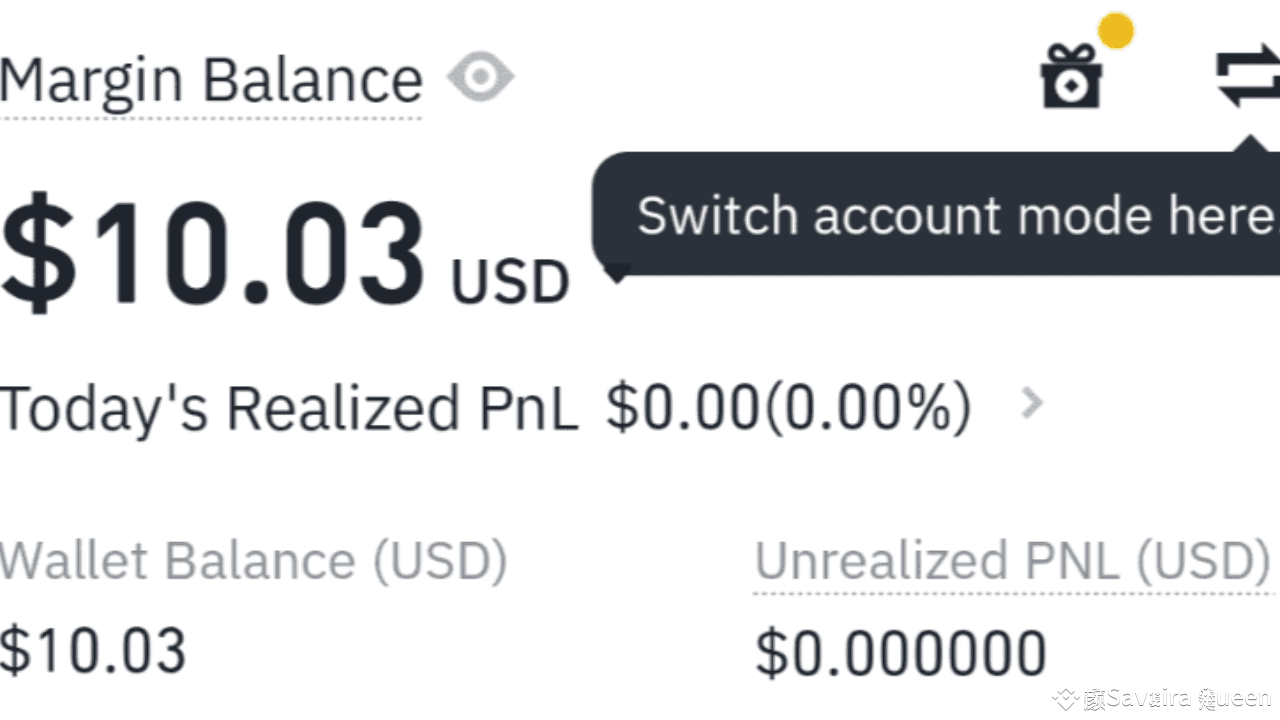The width and height of the screenshot is (1280, 720).
Task: Click the Wallet Balance (USD) label
Action: click(x=254, y=561)
